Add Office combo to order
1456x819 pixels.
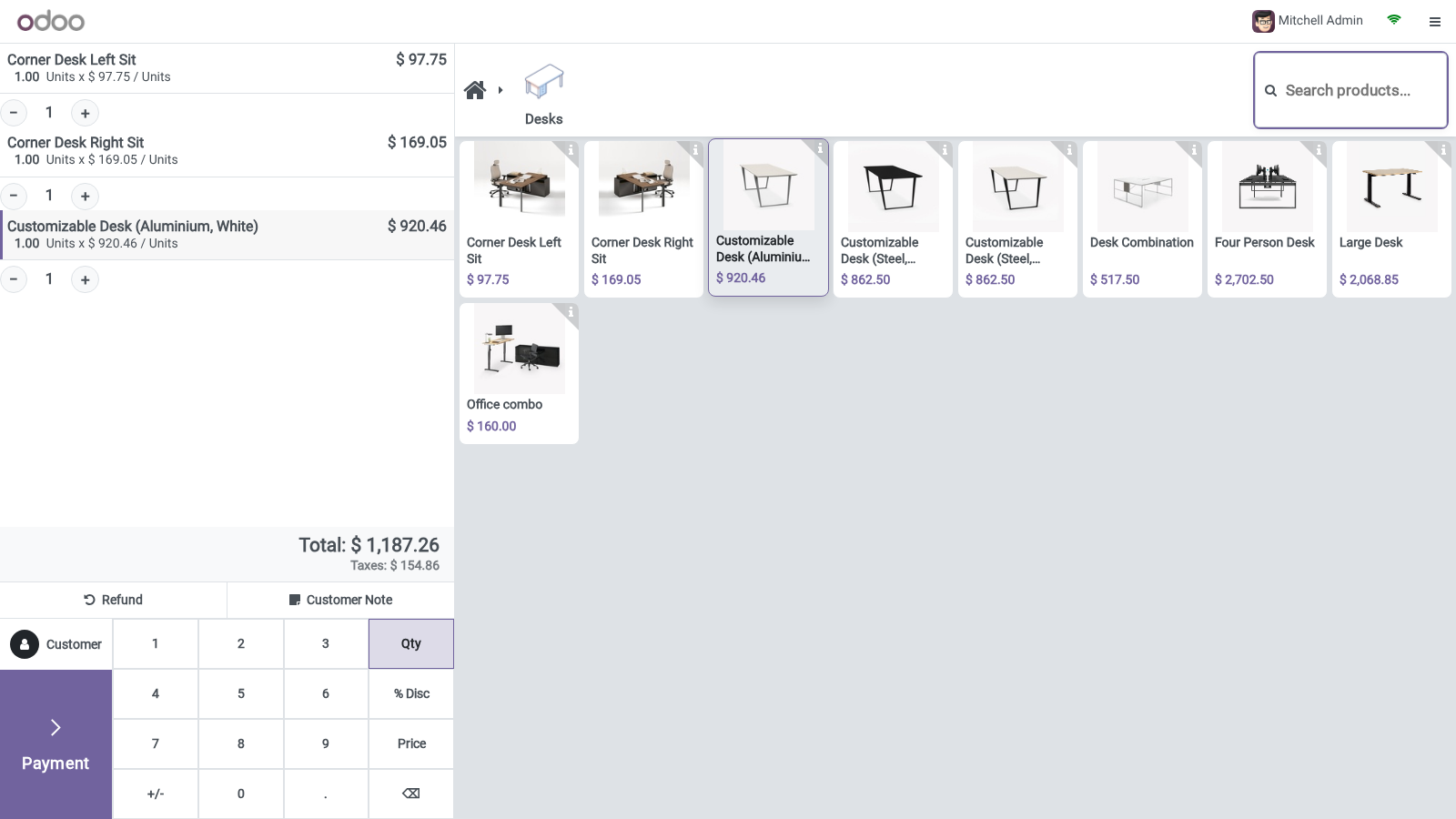click(x=519, y=373)
